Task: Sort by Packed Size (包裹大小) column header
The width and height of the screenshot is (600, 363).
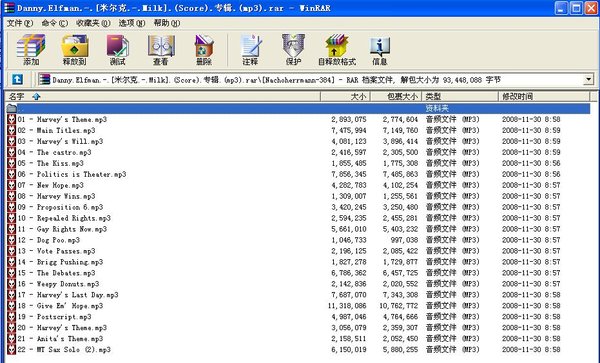Action: coord(396,96)
